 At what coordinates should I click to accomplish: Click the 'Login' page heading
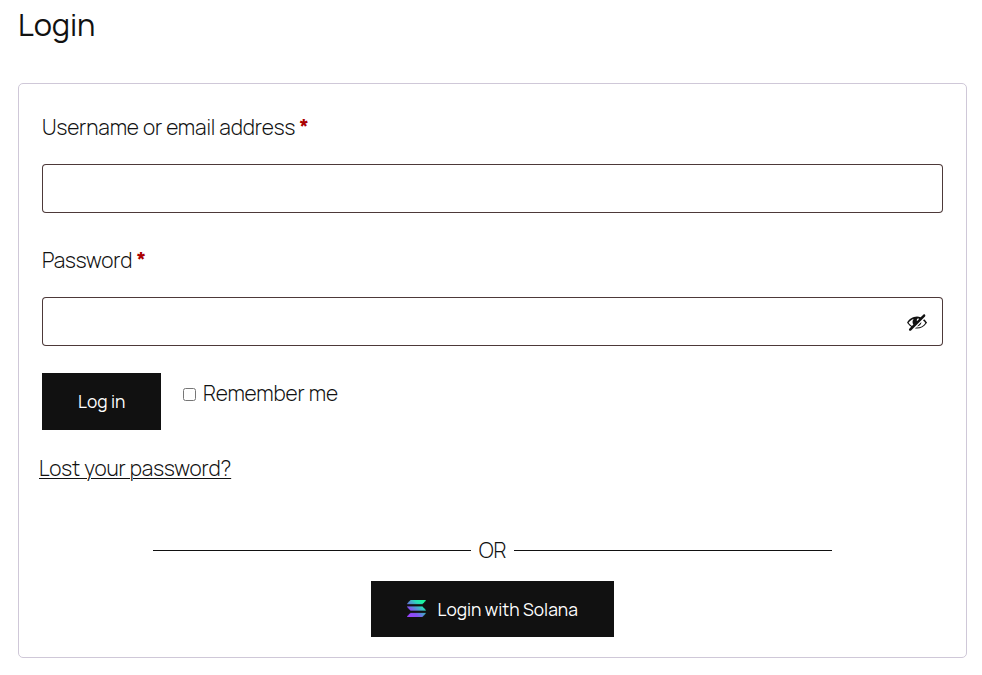coord(57,26)
